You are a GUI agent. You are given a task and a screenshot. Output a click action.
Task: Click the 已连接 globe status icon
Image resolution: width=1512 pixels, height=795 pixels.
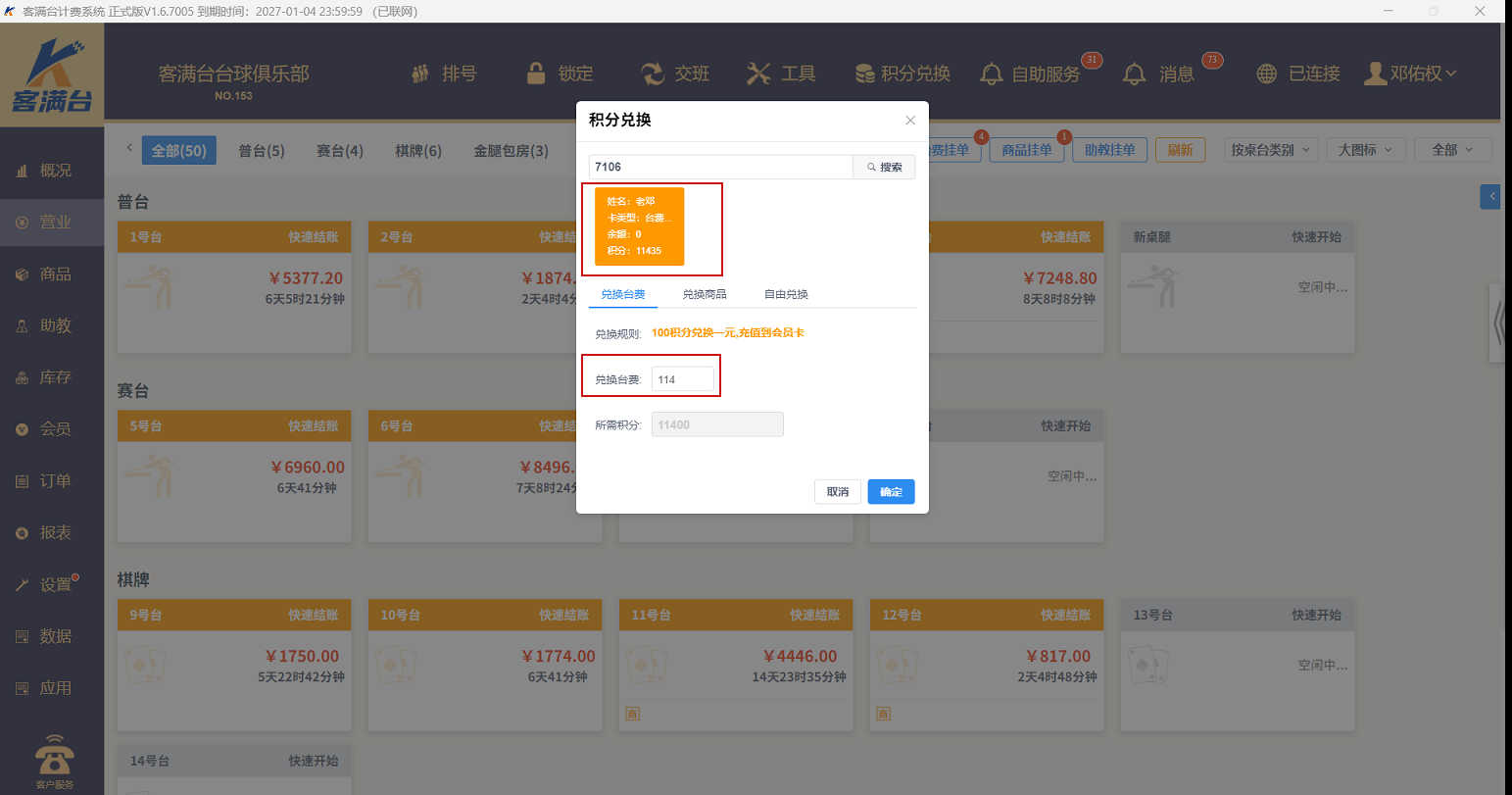pyautogui.click(x=1267, y=74)
